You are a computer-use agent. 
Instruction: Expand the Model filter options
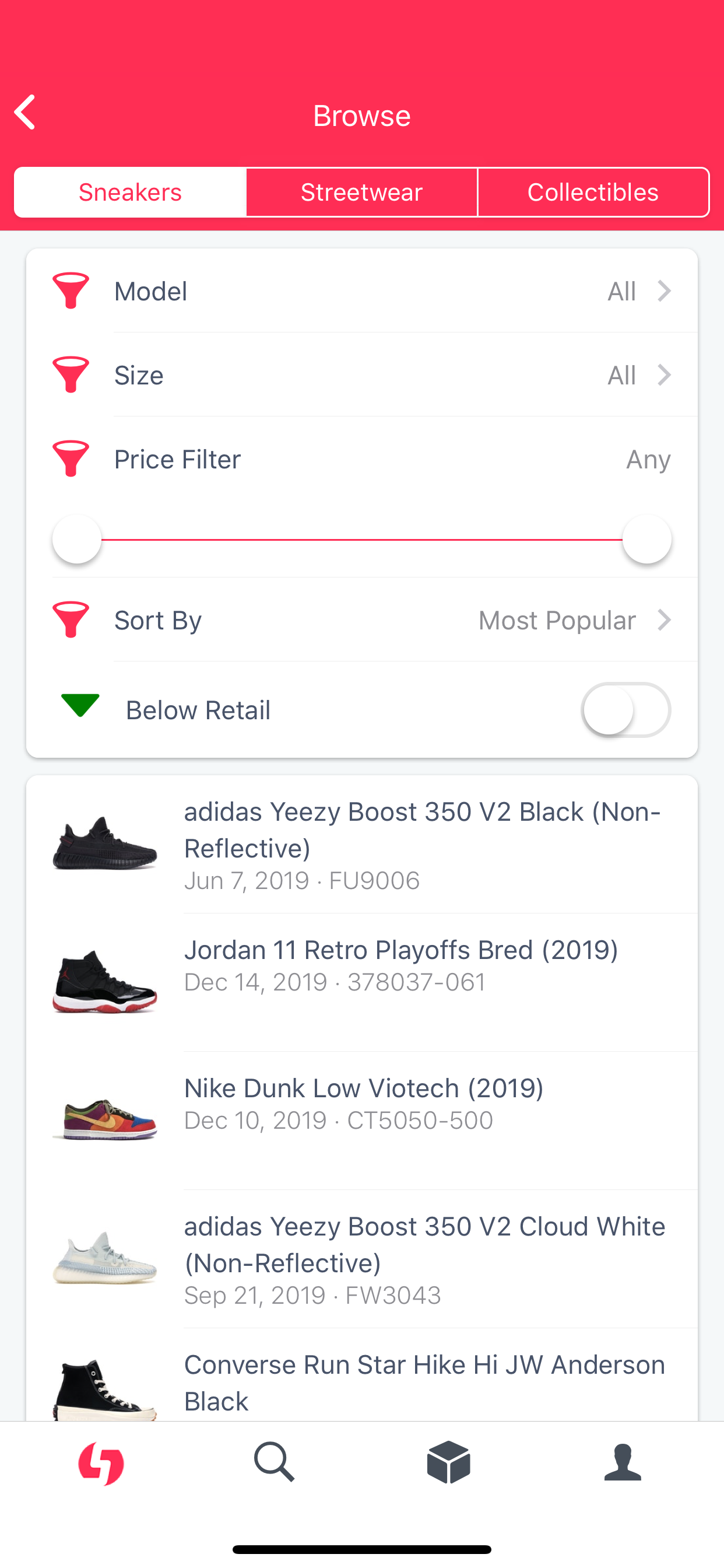(664, 291)
